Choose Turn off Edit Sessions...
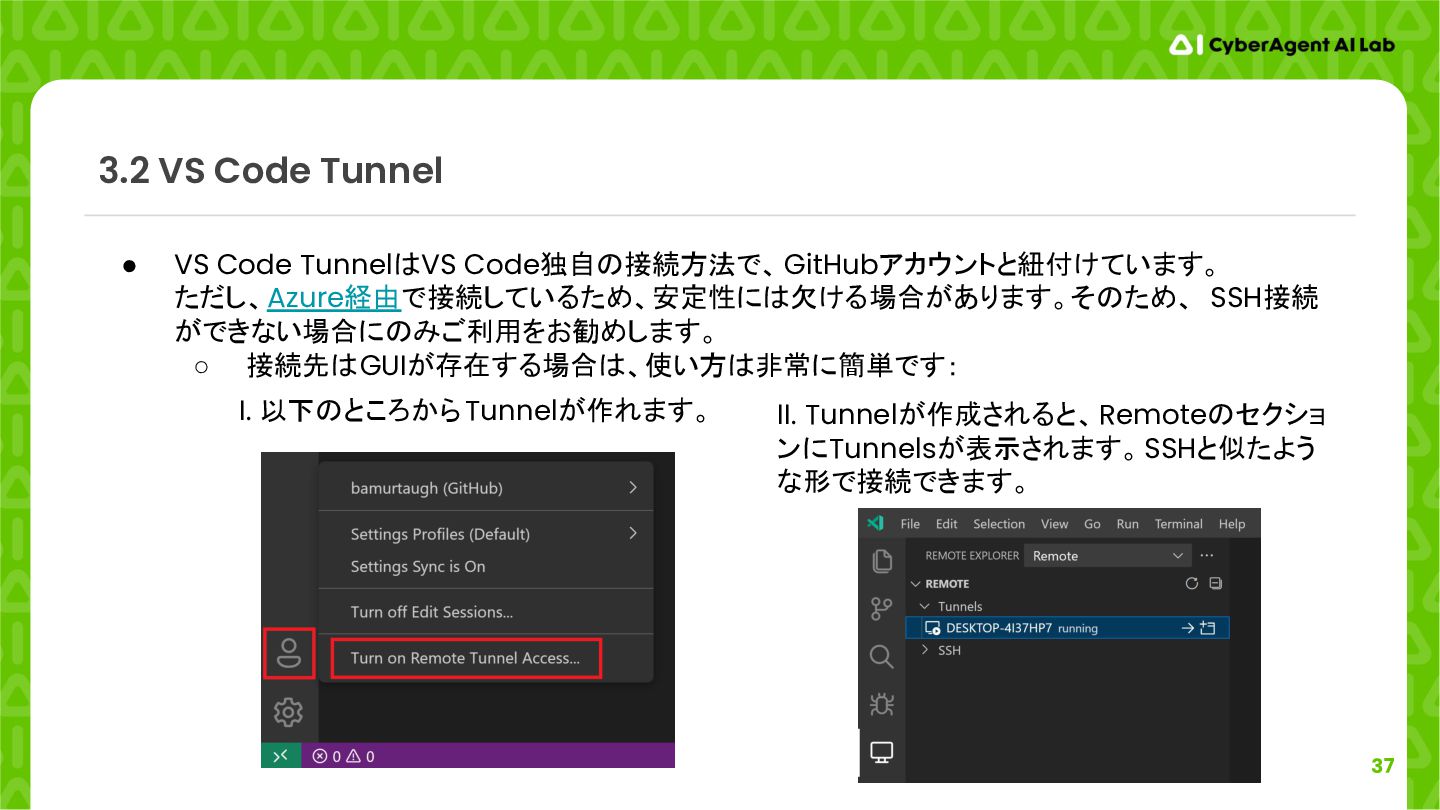Image resolution: width=1440 pixels, height=810 pixels. [x=432, y=612]
